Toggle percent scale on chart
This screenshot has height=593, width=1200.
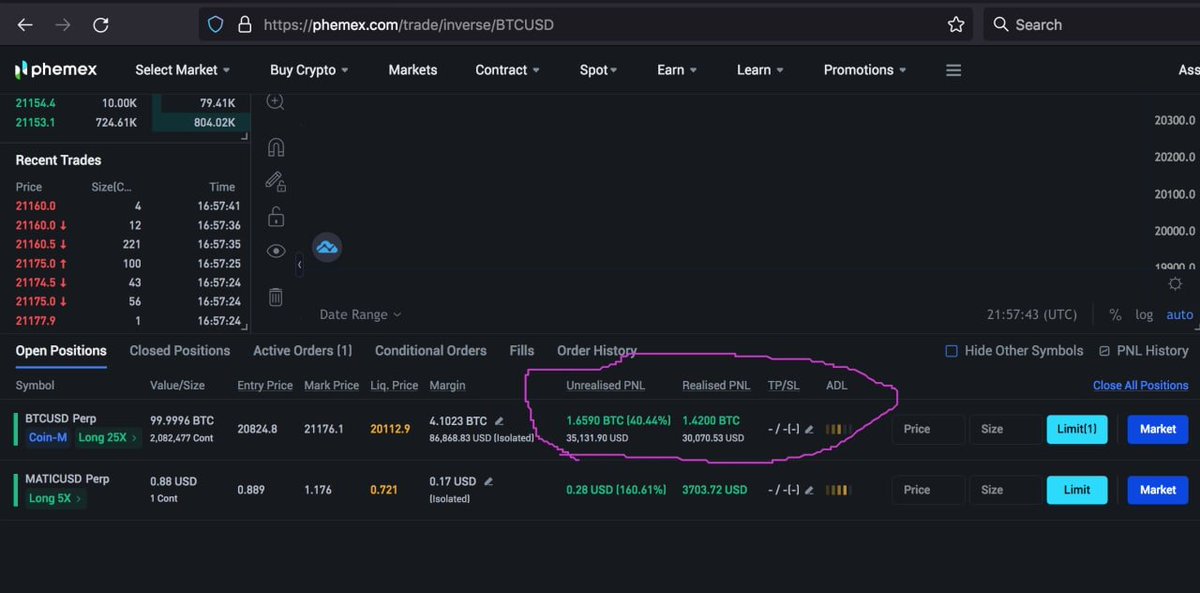point(1115,315)
